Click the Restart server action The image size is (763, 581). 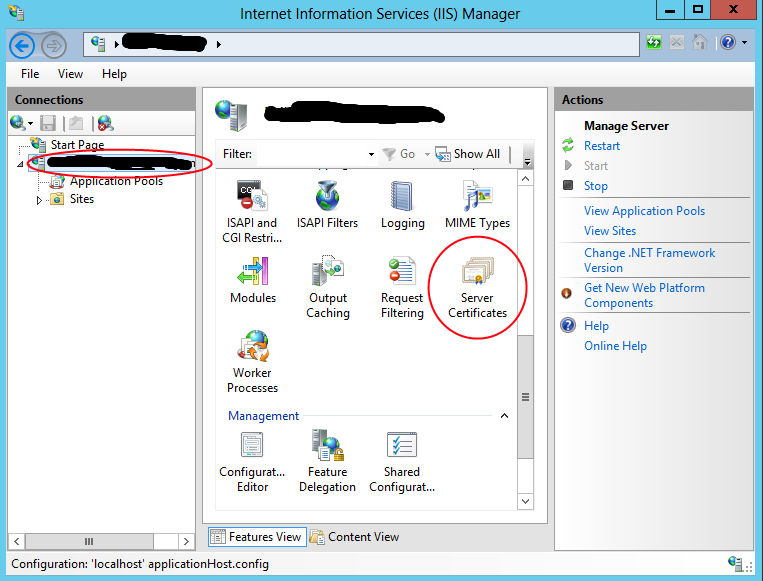click(602, 146)
